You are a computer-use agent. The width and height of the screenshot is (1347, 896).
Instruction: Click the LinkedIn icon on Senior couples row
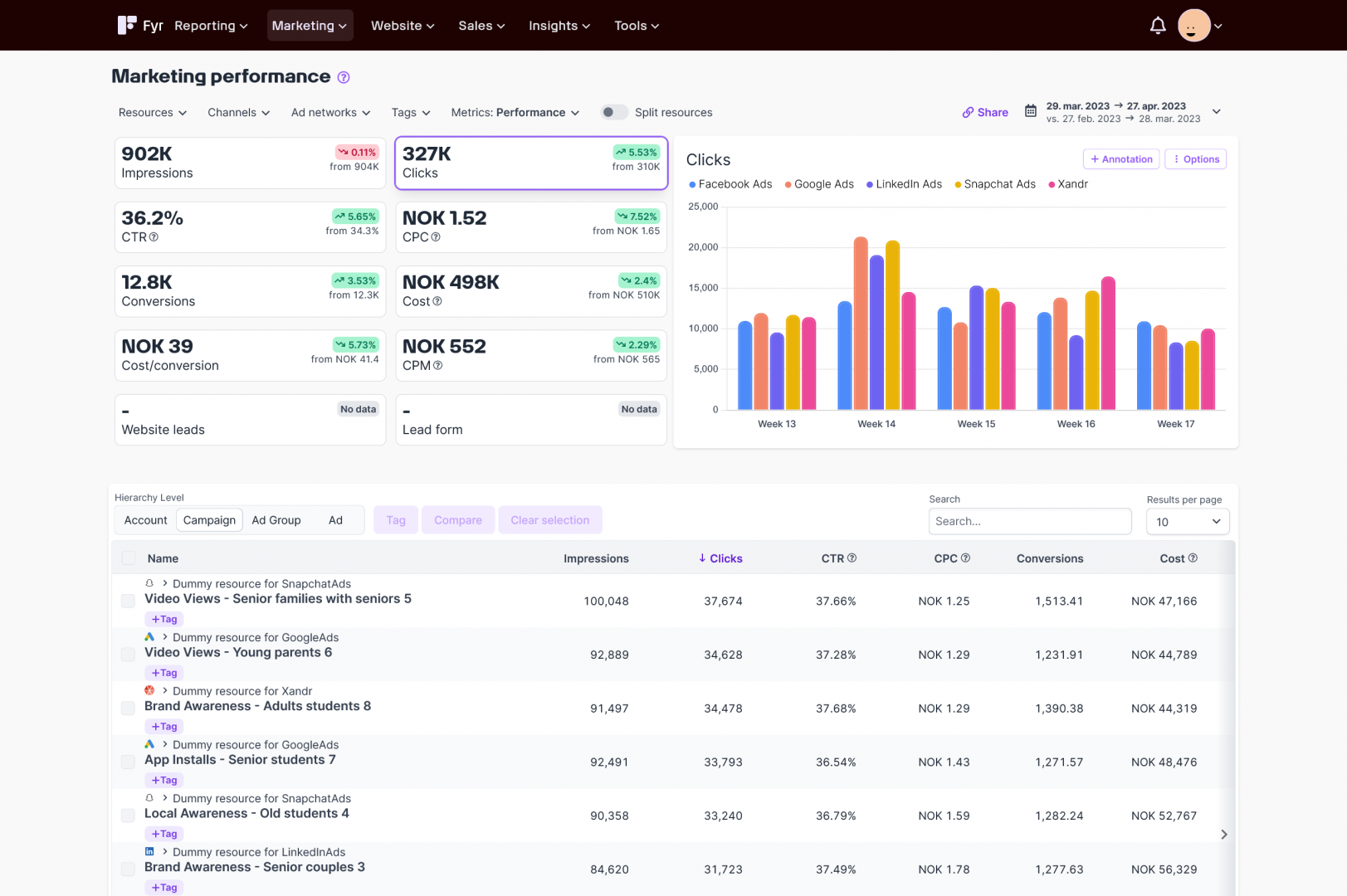click(149, 851)
